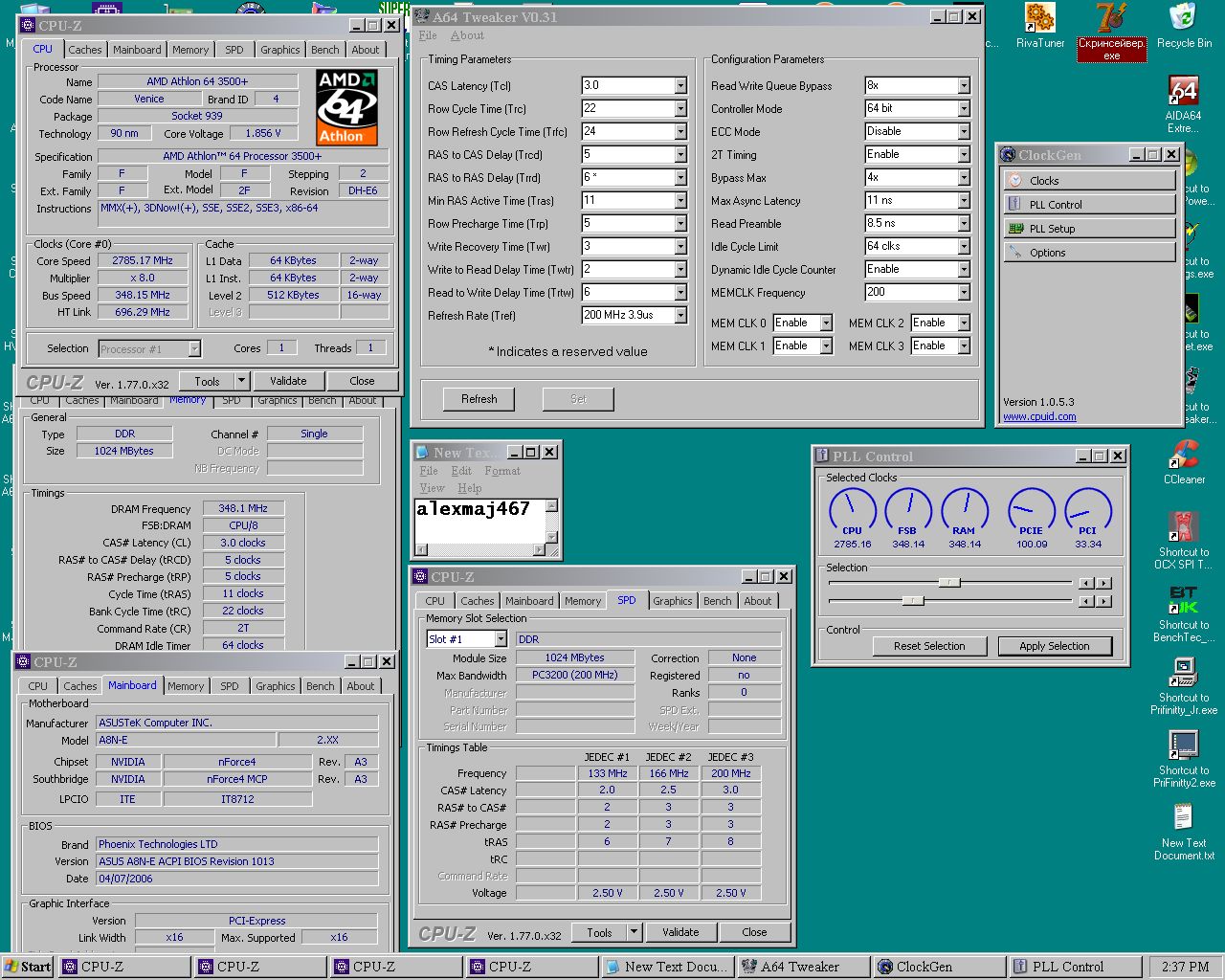Viewport: 1225px width, 980px height.
Task: Expand the ECC Mode dropdown
Action: pyautogui.click(x=964, y=131)
